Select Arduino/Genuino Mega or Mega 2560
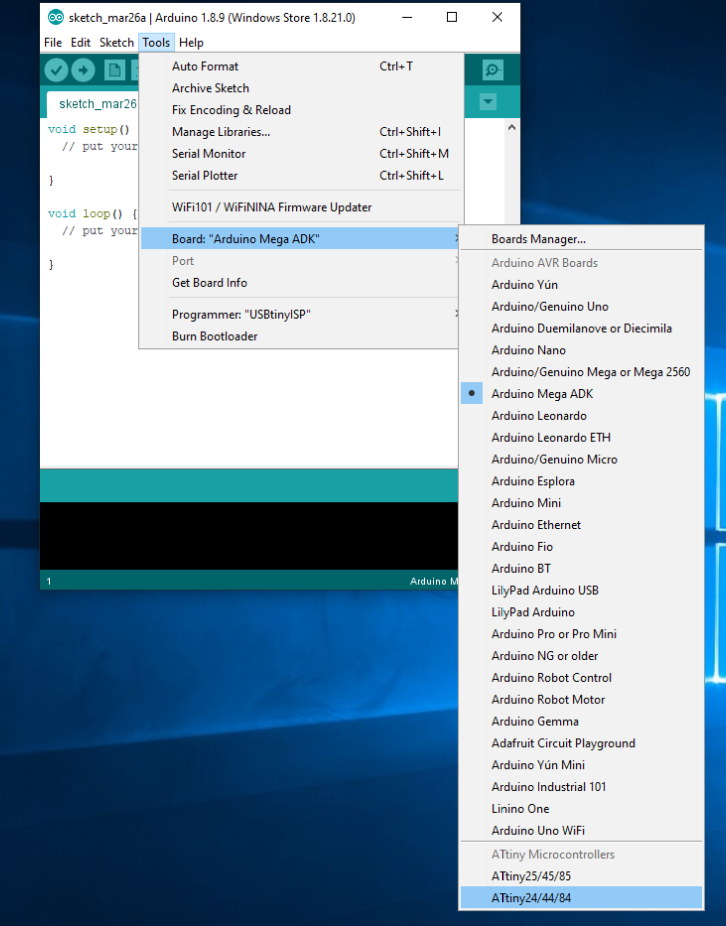The height and width of the screenshot is (926, 726). click(581, 372)
